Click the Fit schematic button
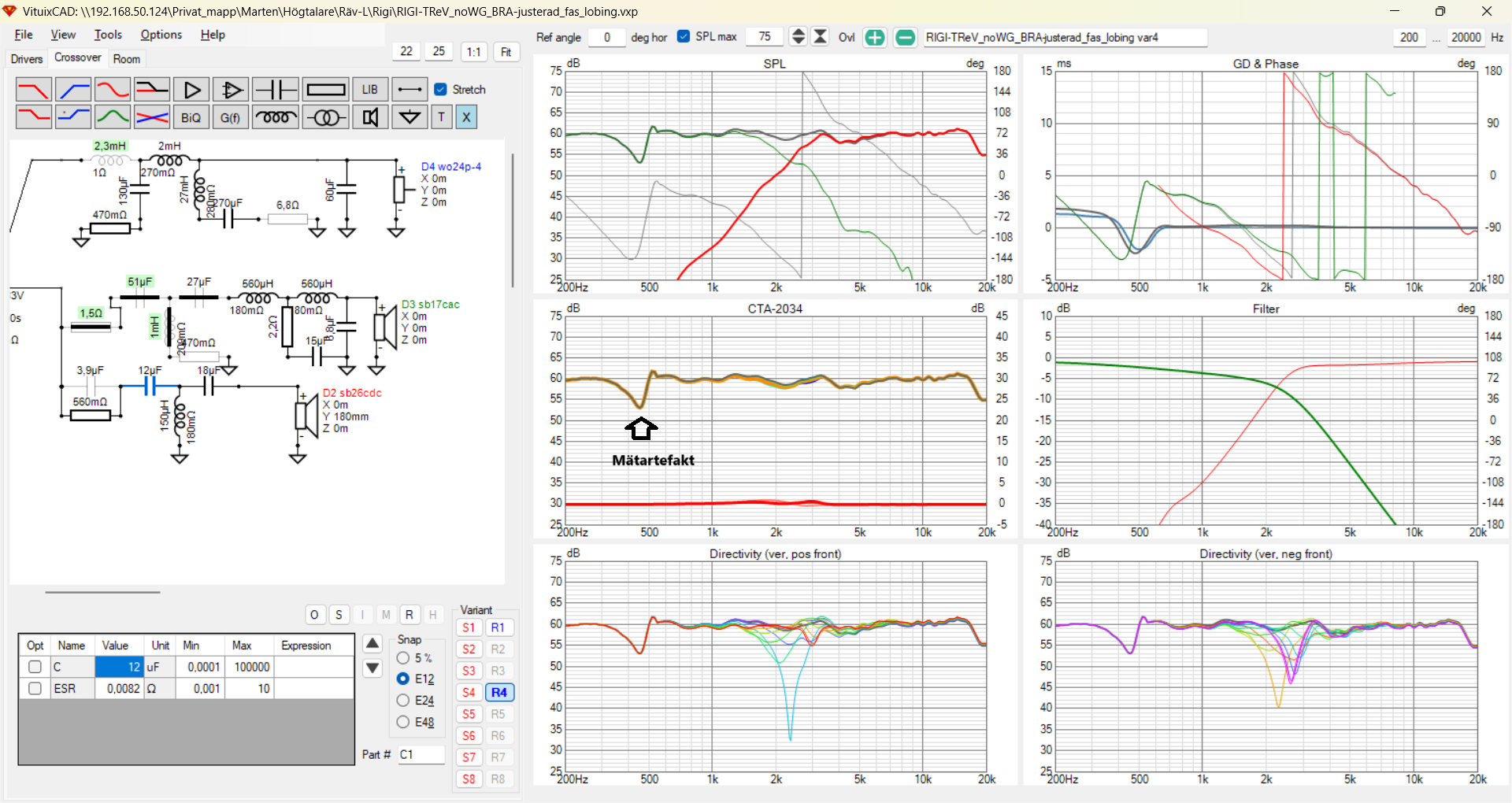1512x803 pixels. [x=506, y=52]
